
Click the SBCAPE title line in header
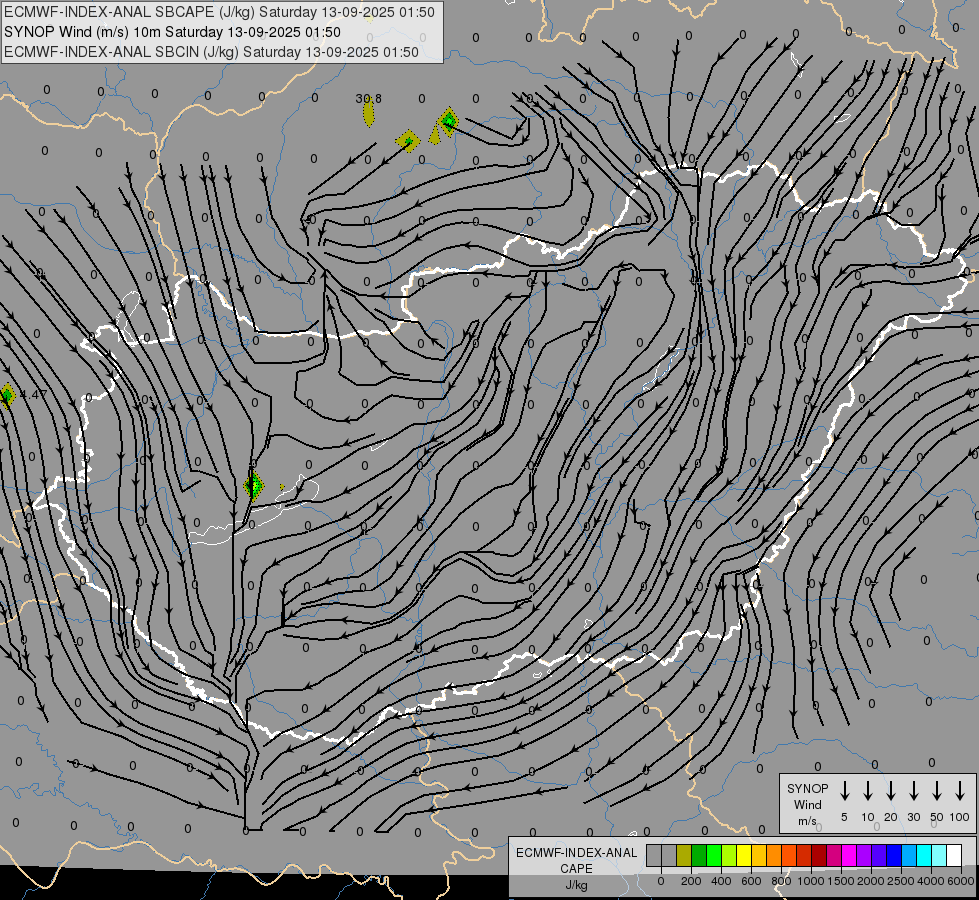pos(219,12)
